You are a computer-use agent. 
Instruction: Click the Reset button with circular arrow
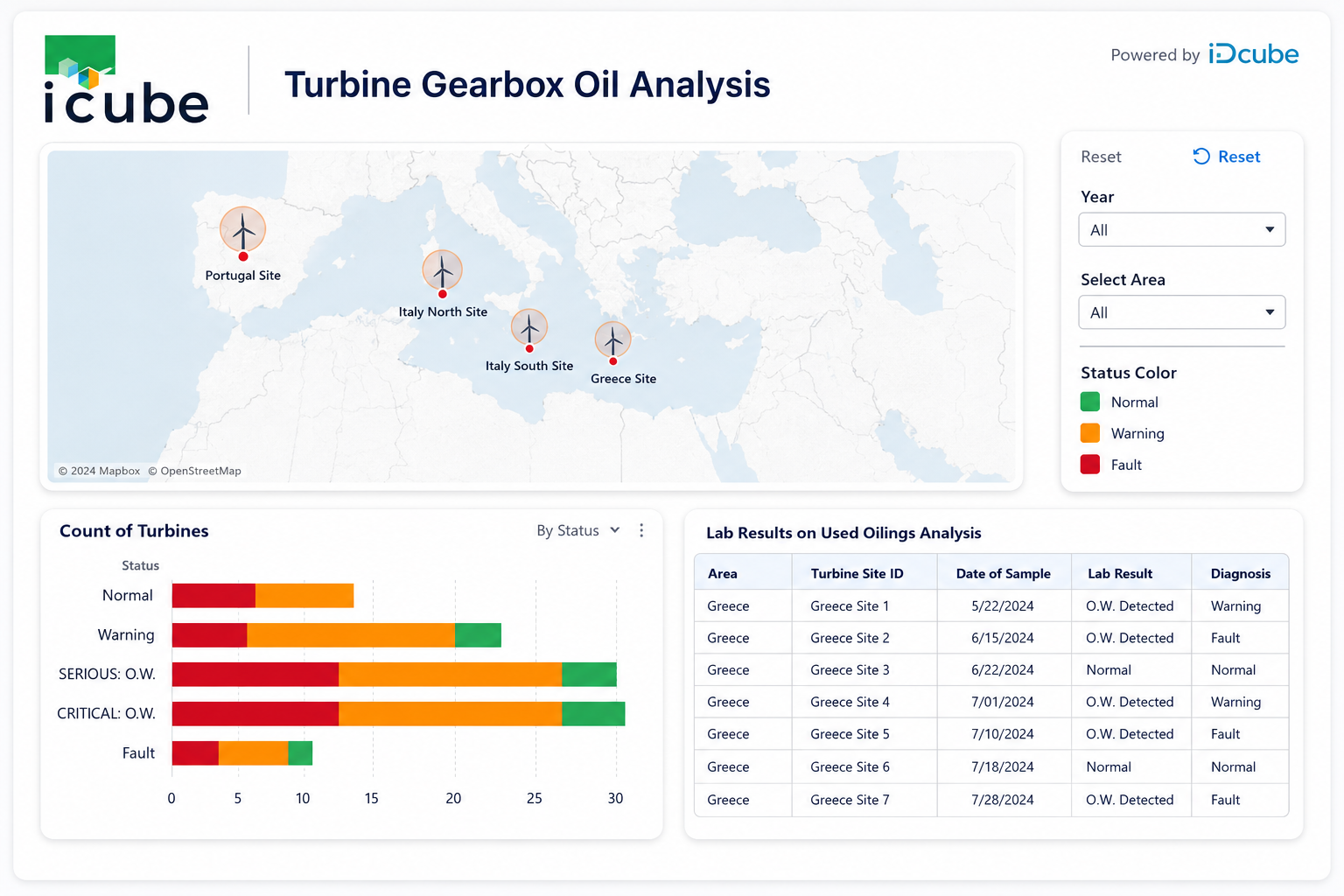[1227, 157]
